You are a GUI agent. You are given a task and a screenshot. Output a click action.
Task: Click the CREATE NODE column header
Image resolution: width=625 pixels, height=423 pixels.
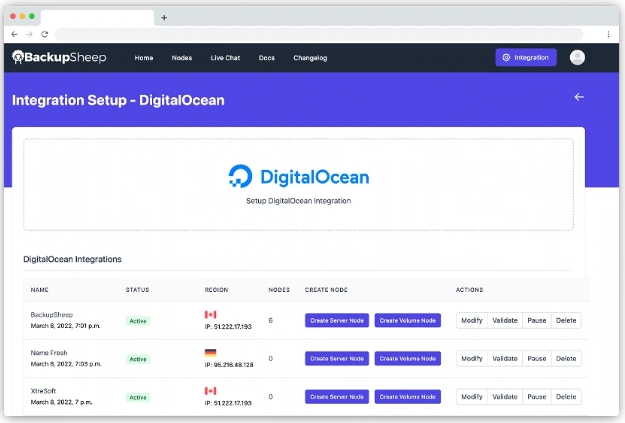[326, 290]
